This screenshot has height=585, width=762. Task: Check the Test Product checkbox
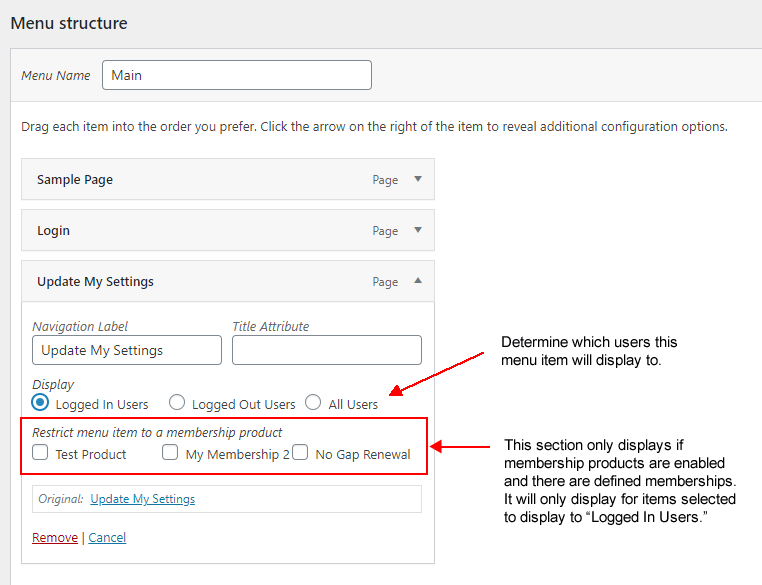pos(41,453)
